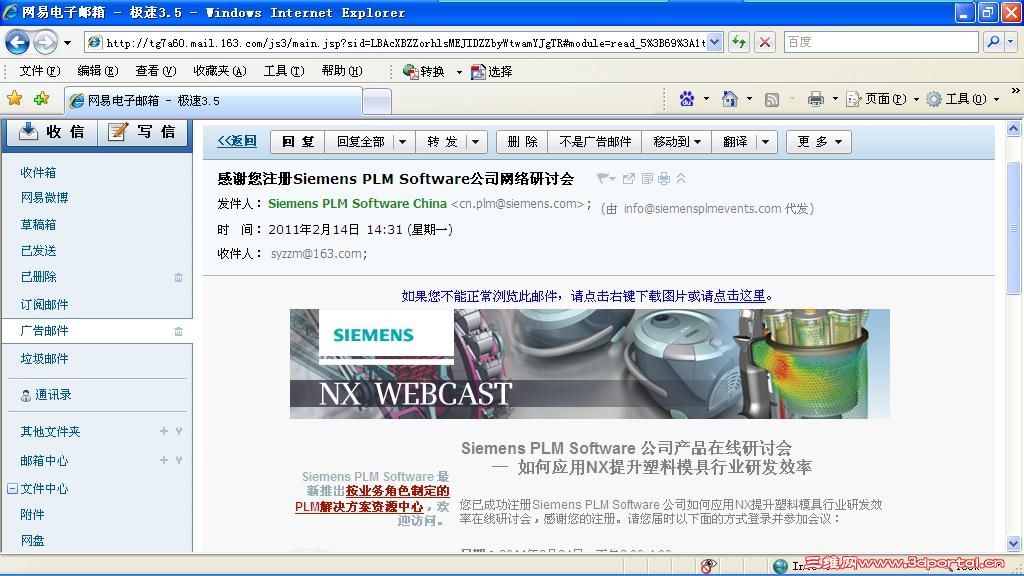
Task: Open the 更多 dropdown menu
Action: [x=819, y=142]
